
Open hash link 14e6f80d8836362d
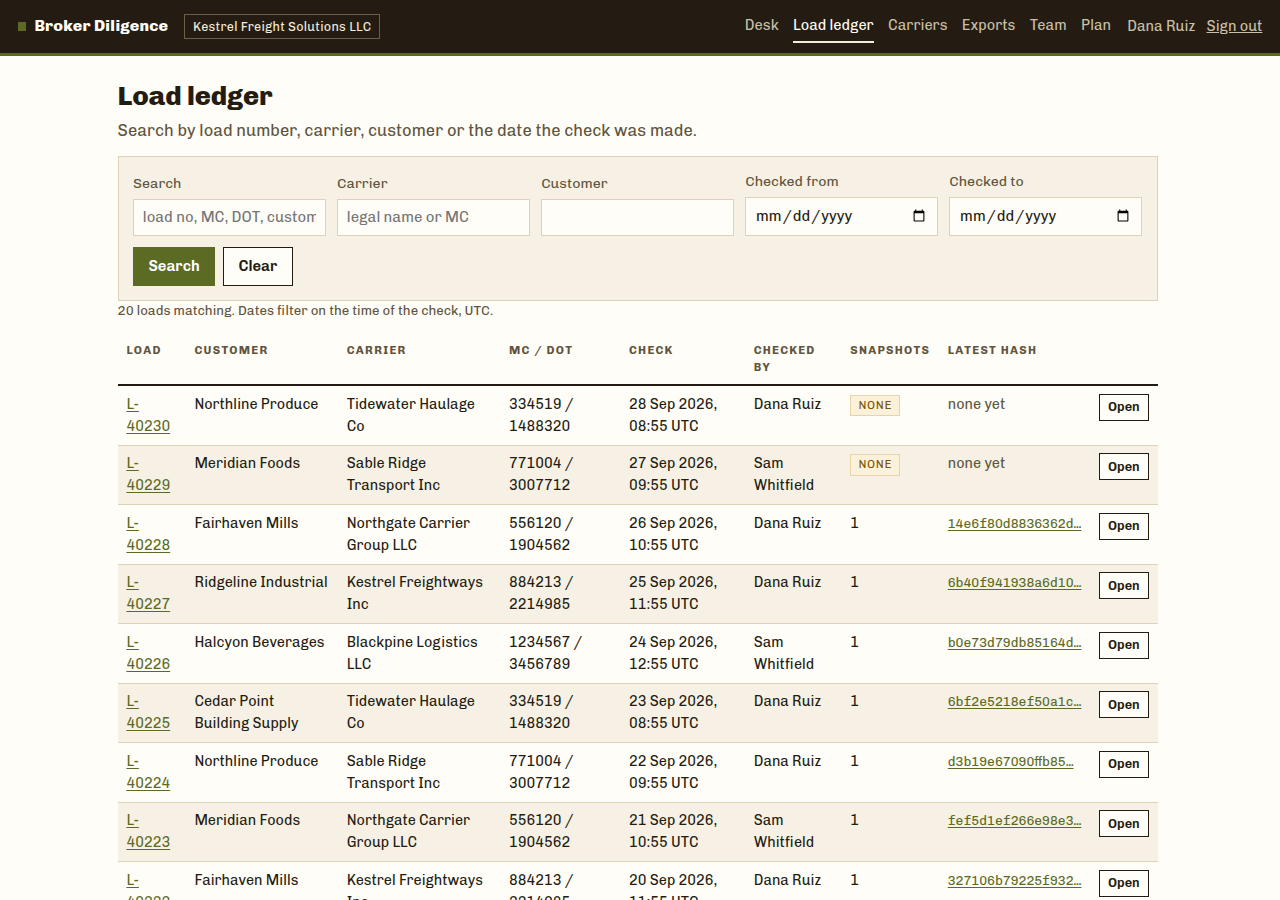click(1015, 523)
